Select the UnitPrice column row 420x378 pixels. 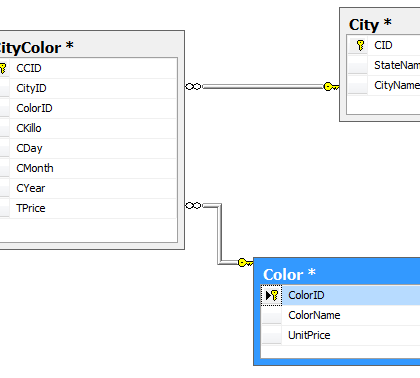tap(341, 335)
